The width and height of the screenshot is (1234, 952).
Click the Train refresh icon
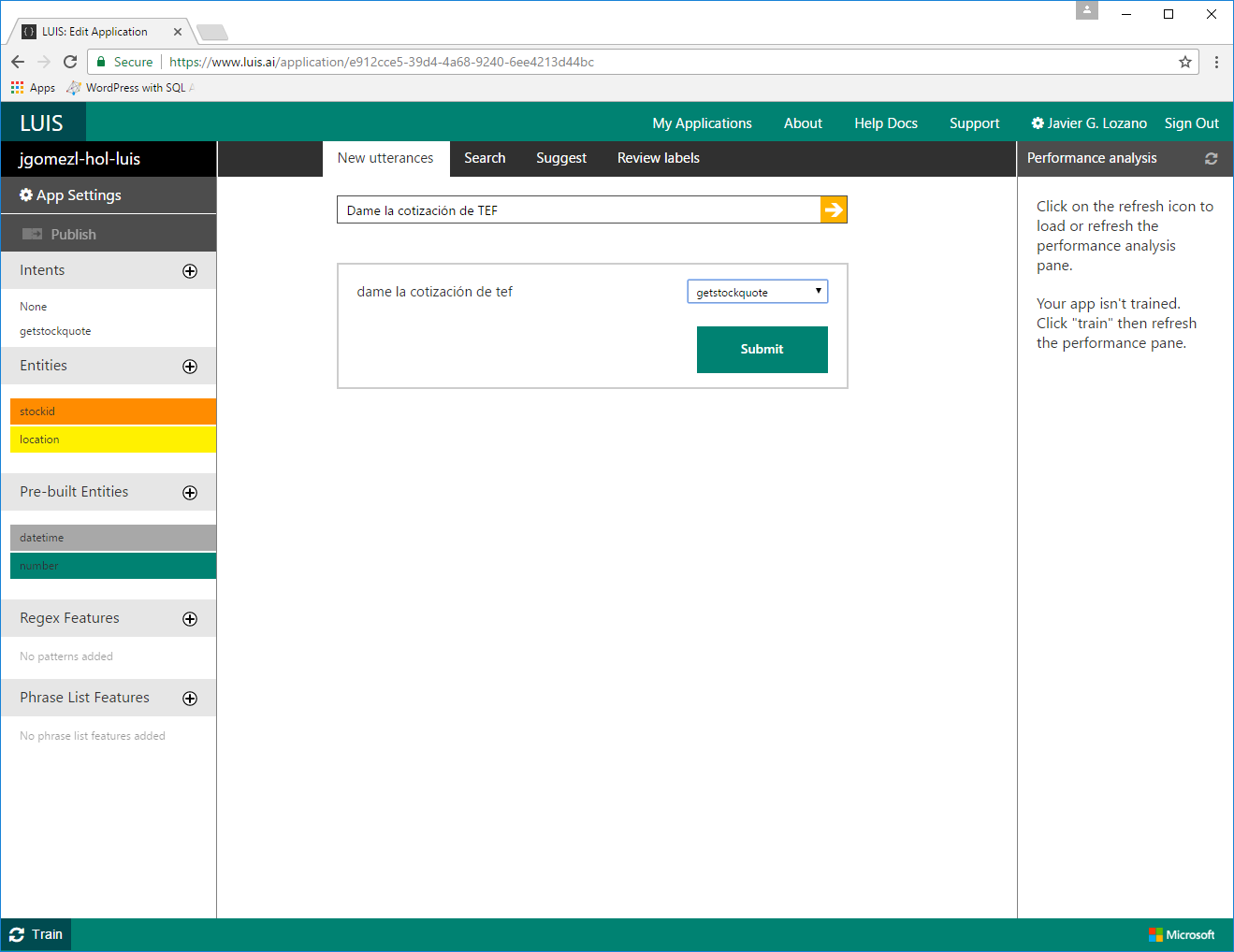pos(17,934)
